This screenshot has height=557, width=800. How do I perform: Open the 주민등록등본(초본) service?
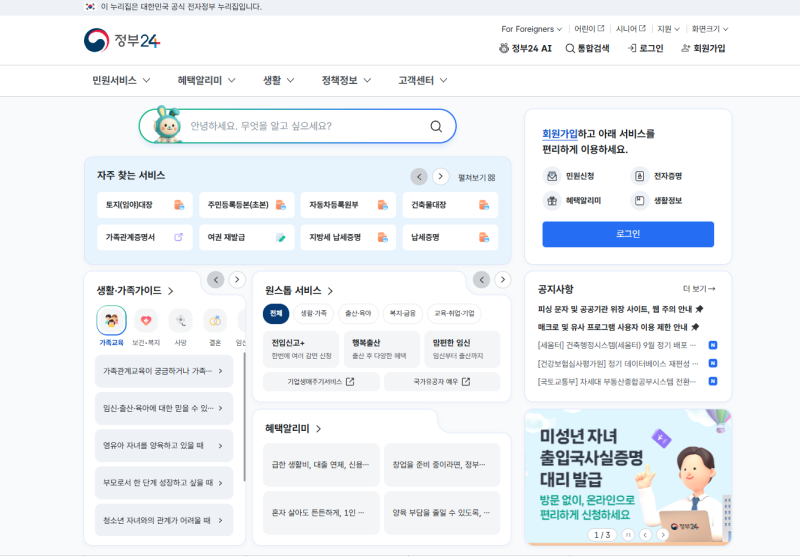(246, 205)
